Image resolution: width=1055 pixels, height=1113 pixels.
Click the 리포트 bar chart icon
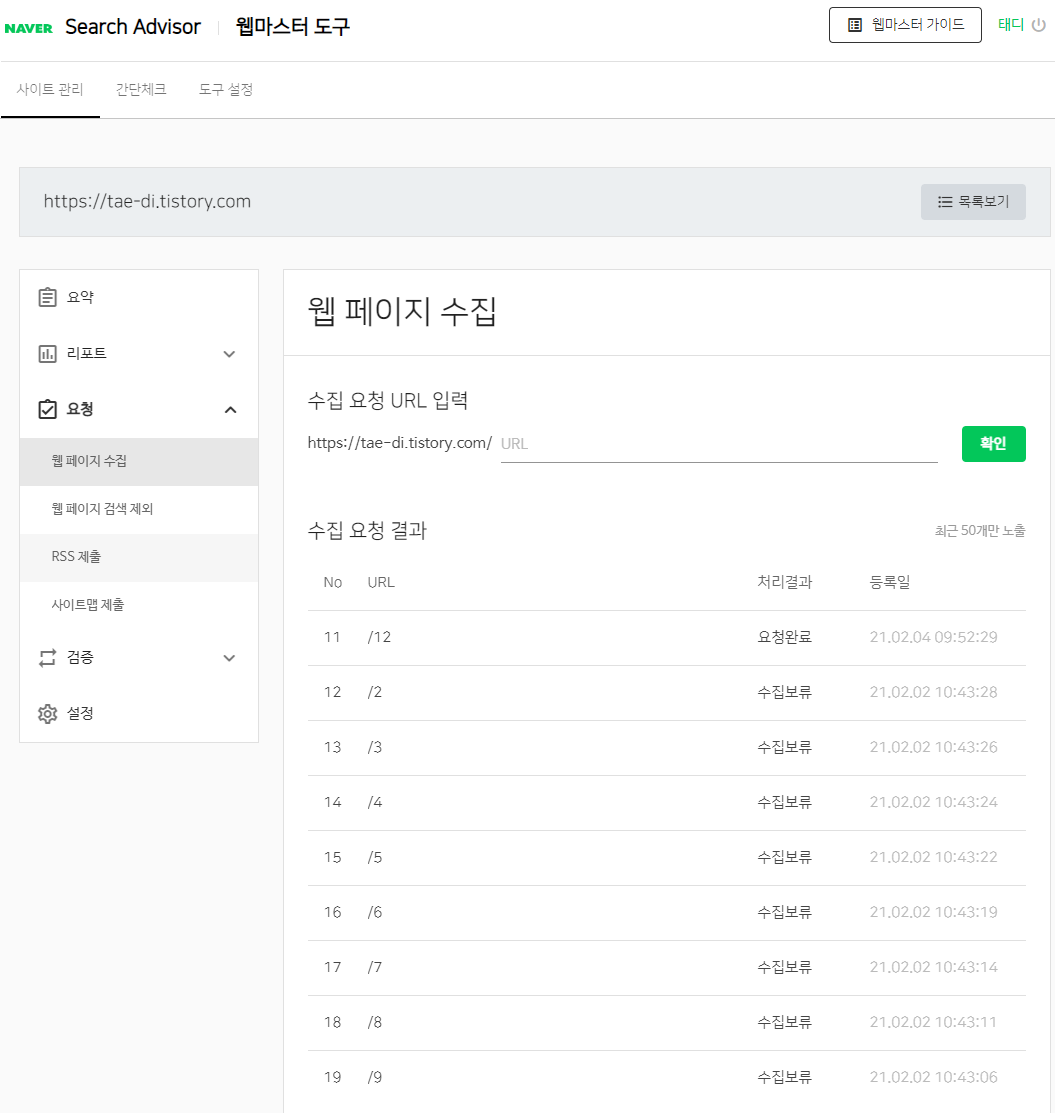(47, 353)
